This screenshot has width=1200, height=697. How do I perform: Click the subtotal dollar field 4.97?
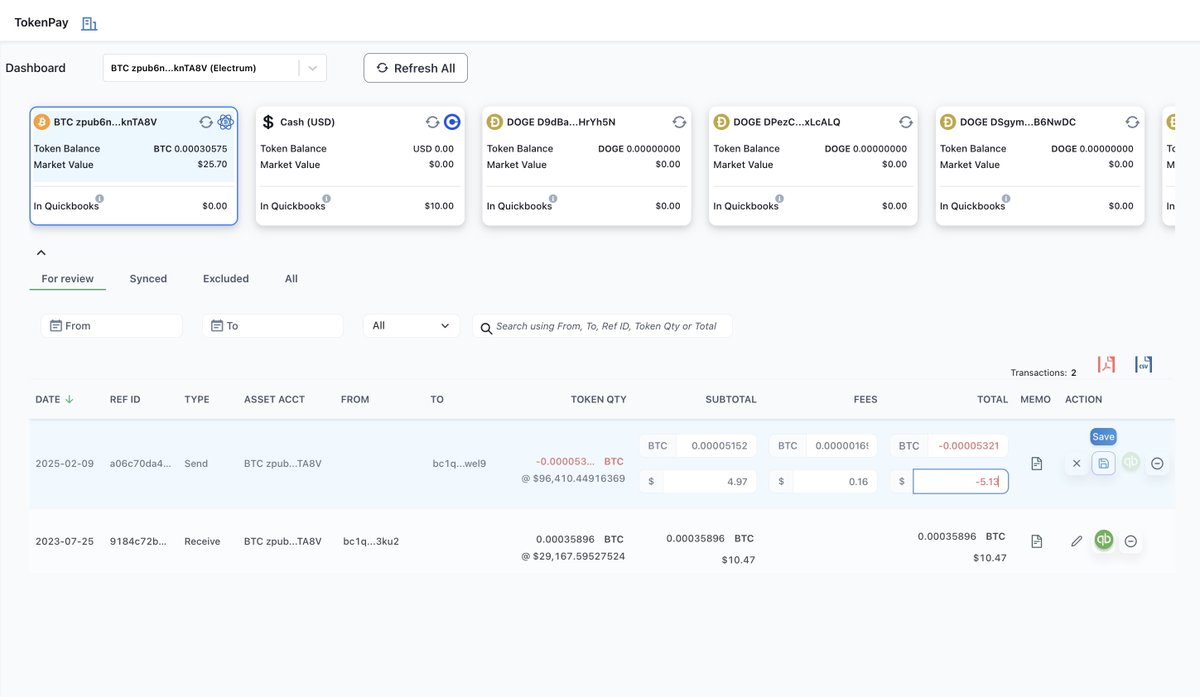pyautogui.click(x=710, y=481)
